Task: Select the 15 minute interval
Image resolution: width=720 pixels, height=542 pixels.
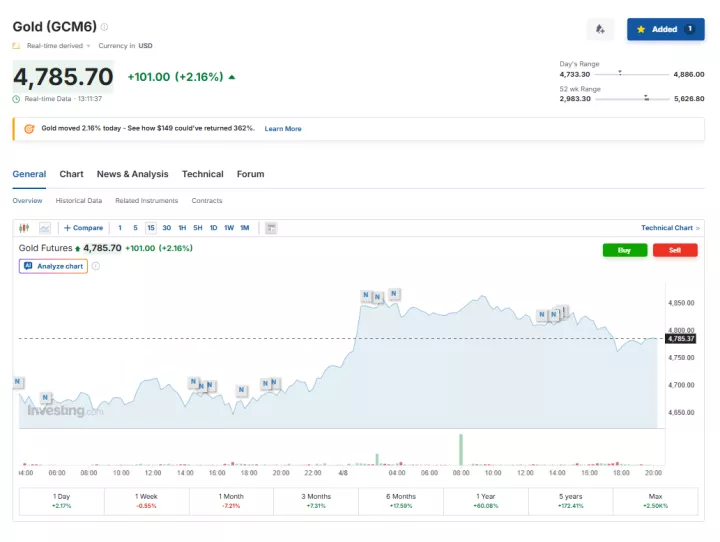Action: point(151,228)
